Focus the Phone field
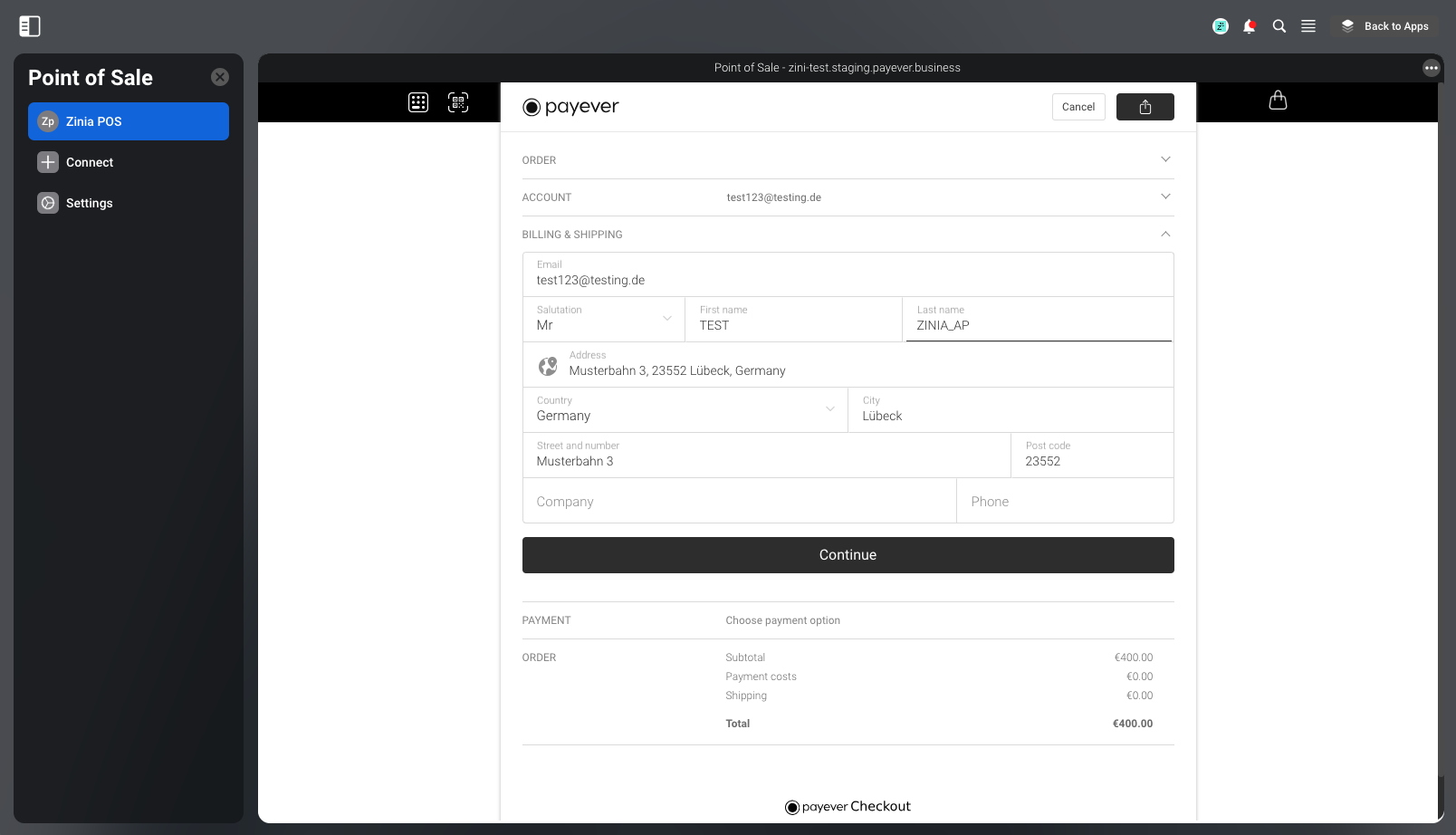The image size is (1456, 835). pyautogui.click(x=1066, y=501)
